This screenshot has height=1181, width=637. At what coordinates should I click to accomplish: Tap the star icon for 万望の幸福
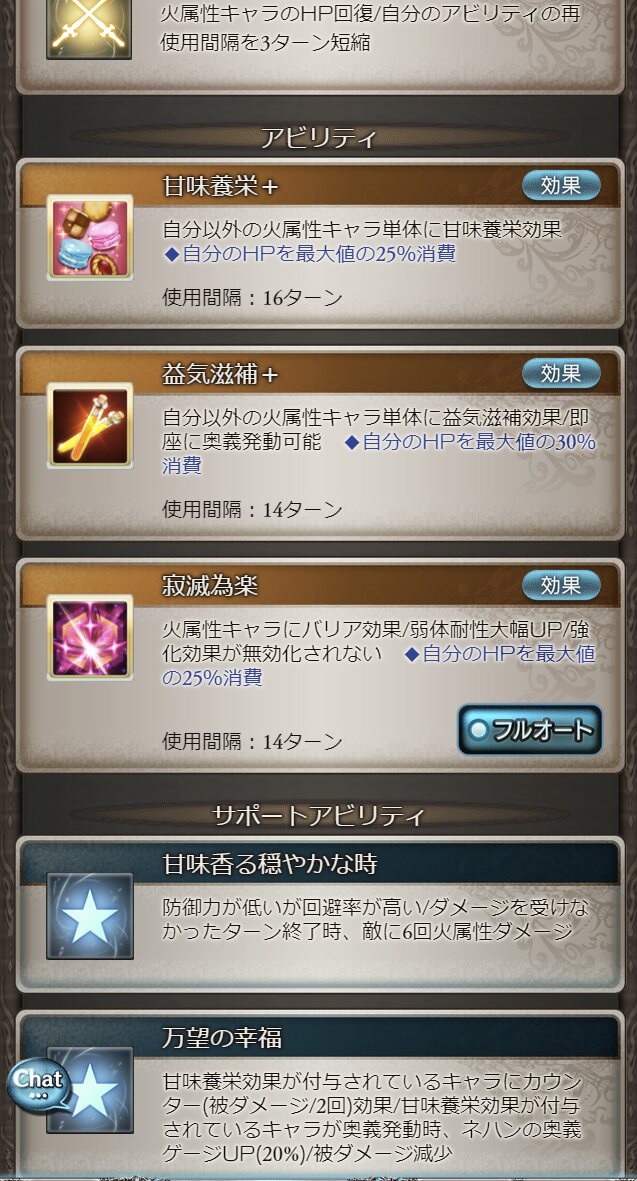click(90, 1090)
